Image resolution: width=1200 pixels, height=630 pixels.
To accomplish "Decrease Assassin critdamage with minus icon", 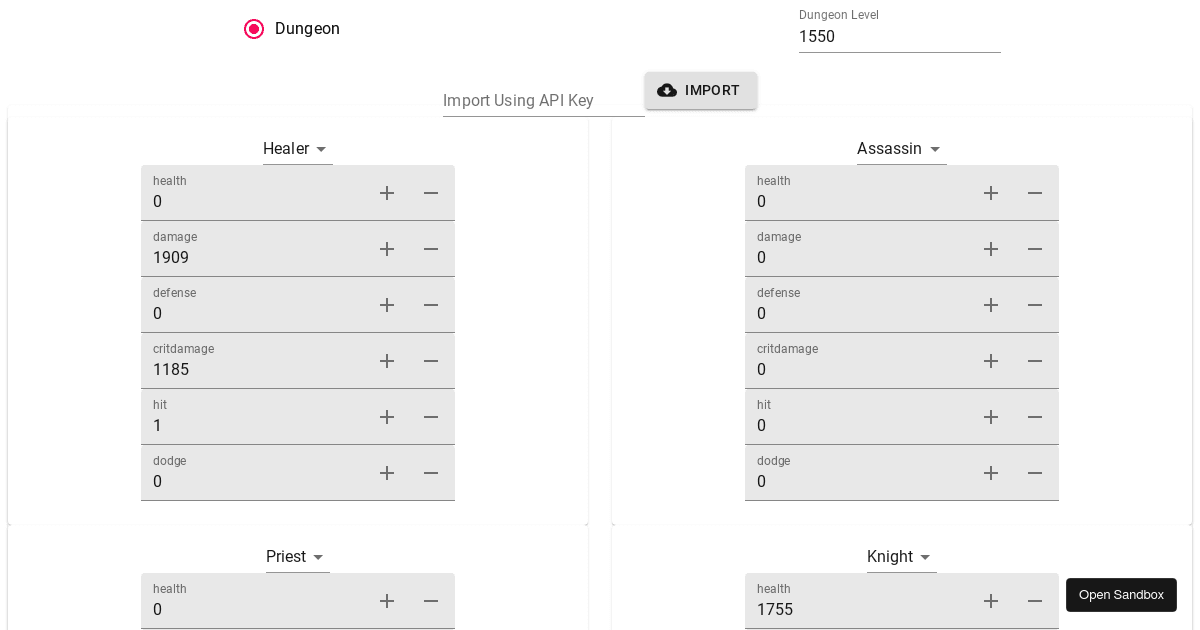I will [x=1035, y=361].
